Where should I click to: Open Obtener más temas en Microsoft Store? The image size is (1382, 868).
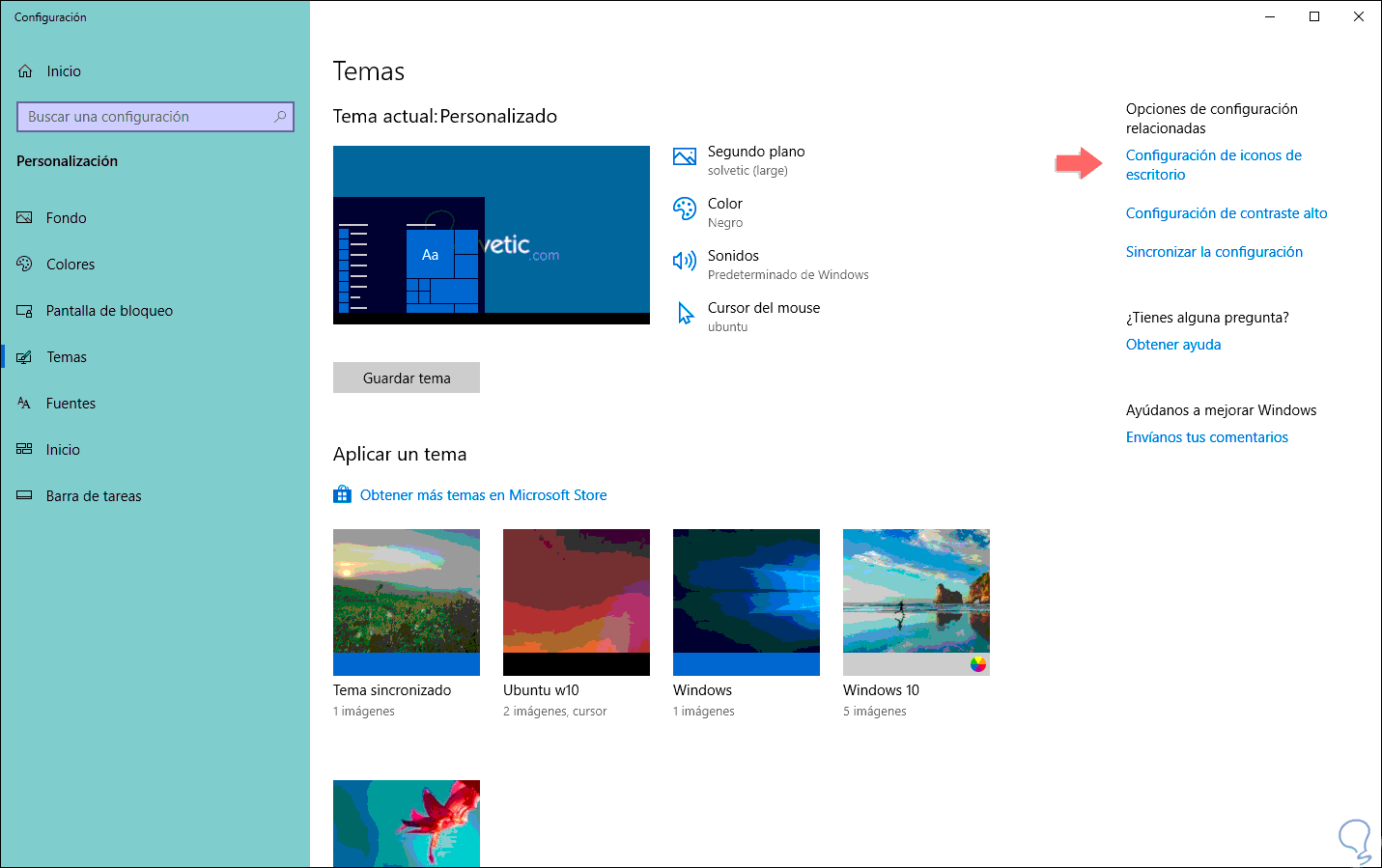(483, 495)
